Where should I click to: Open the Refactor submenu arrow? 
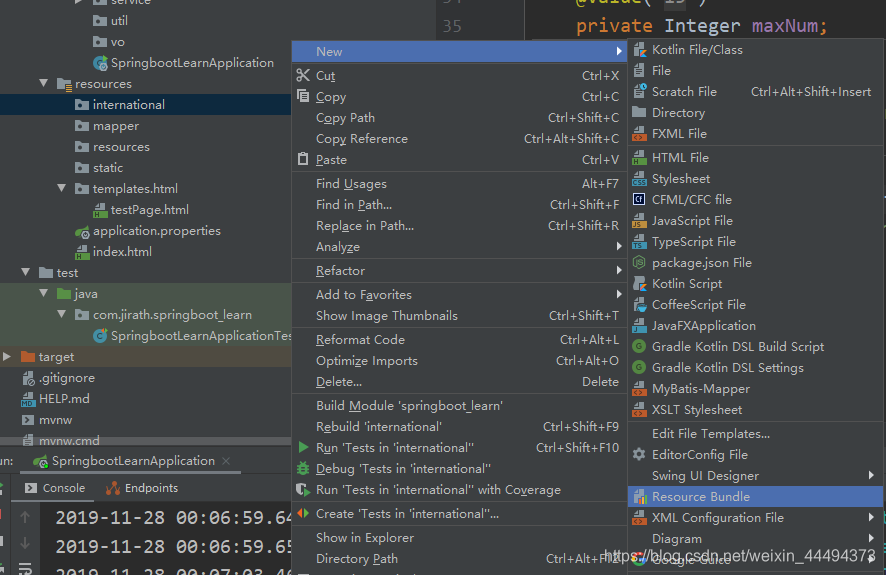(619, 271)
